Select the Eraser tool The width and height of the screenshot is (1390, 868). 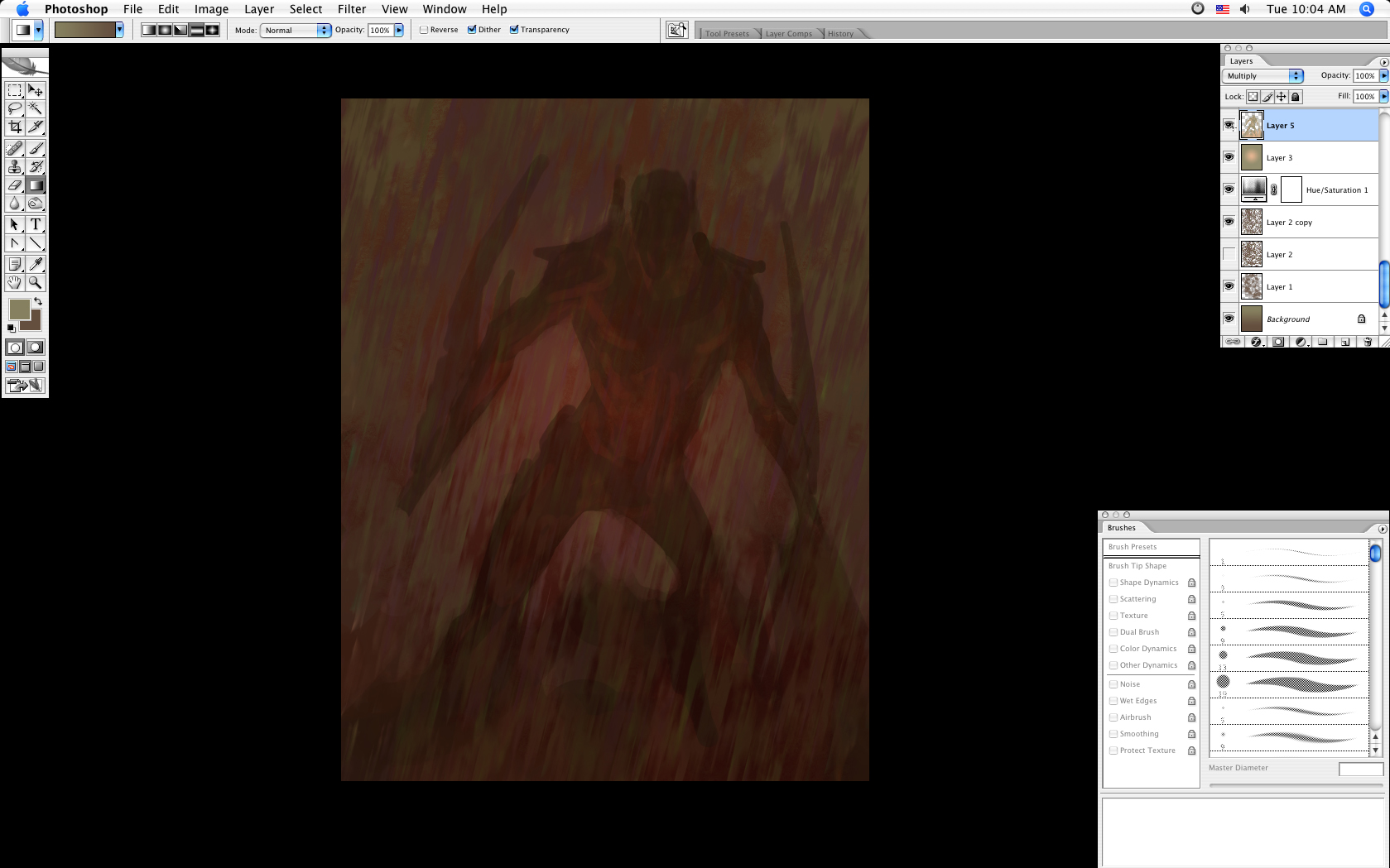[15, 185]
